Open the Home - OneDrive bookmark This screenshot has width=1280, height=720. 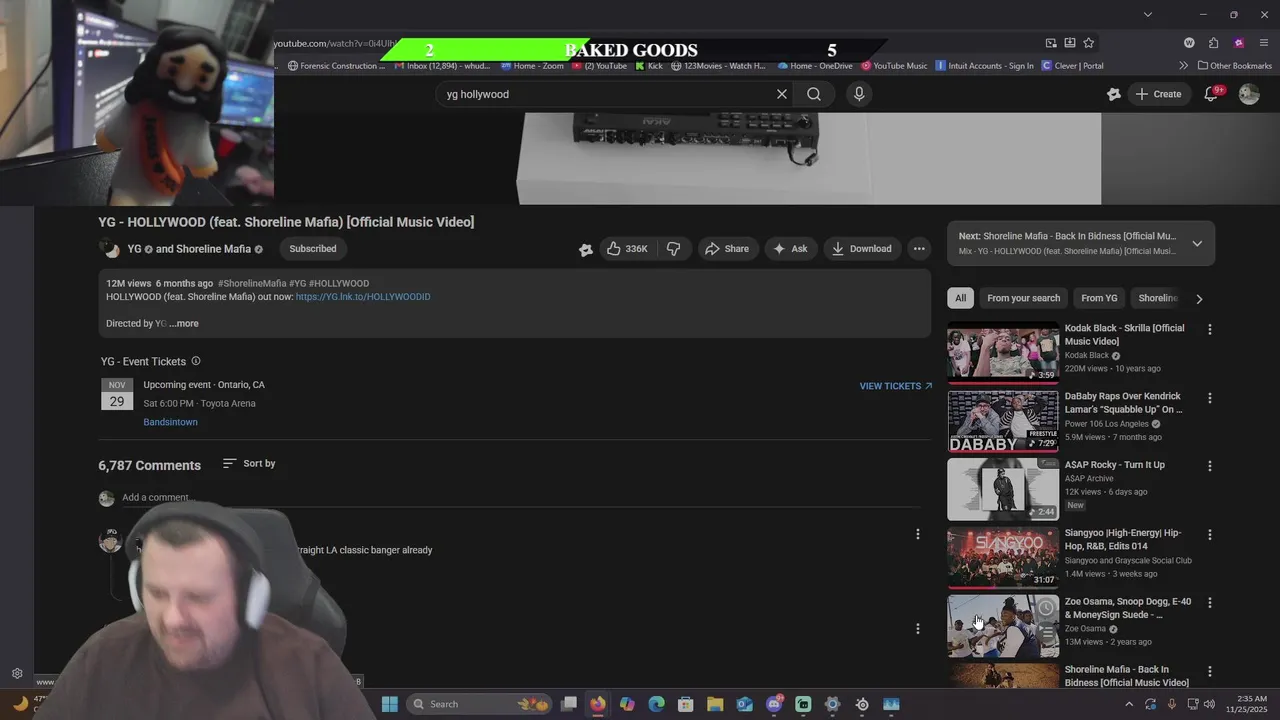click(x=814, y=66)
